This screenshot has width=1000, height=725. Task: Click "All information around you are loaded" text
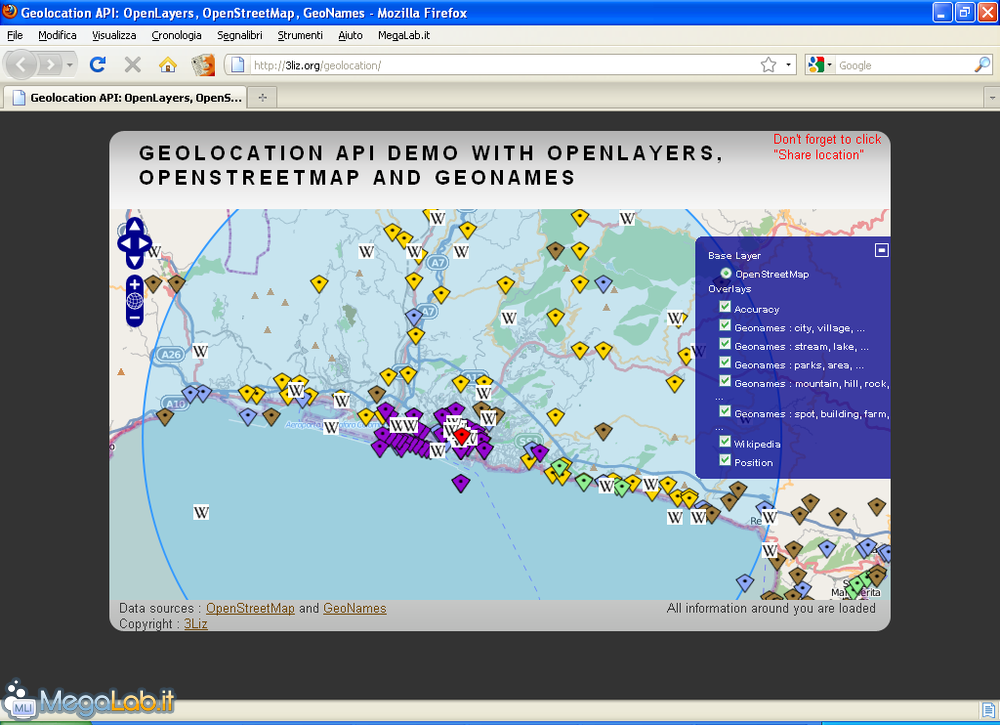pyautogui.click(x=771, y=608)
